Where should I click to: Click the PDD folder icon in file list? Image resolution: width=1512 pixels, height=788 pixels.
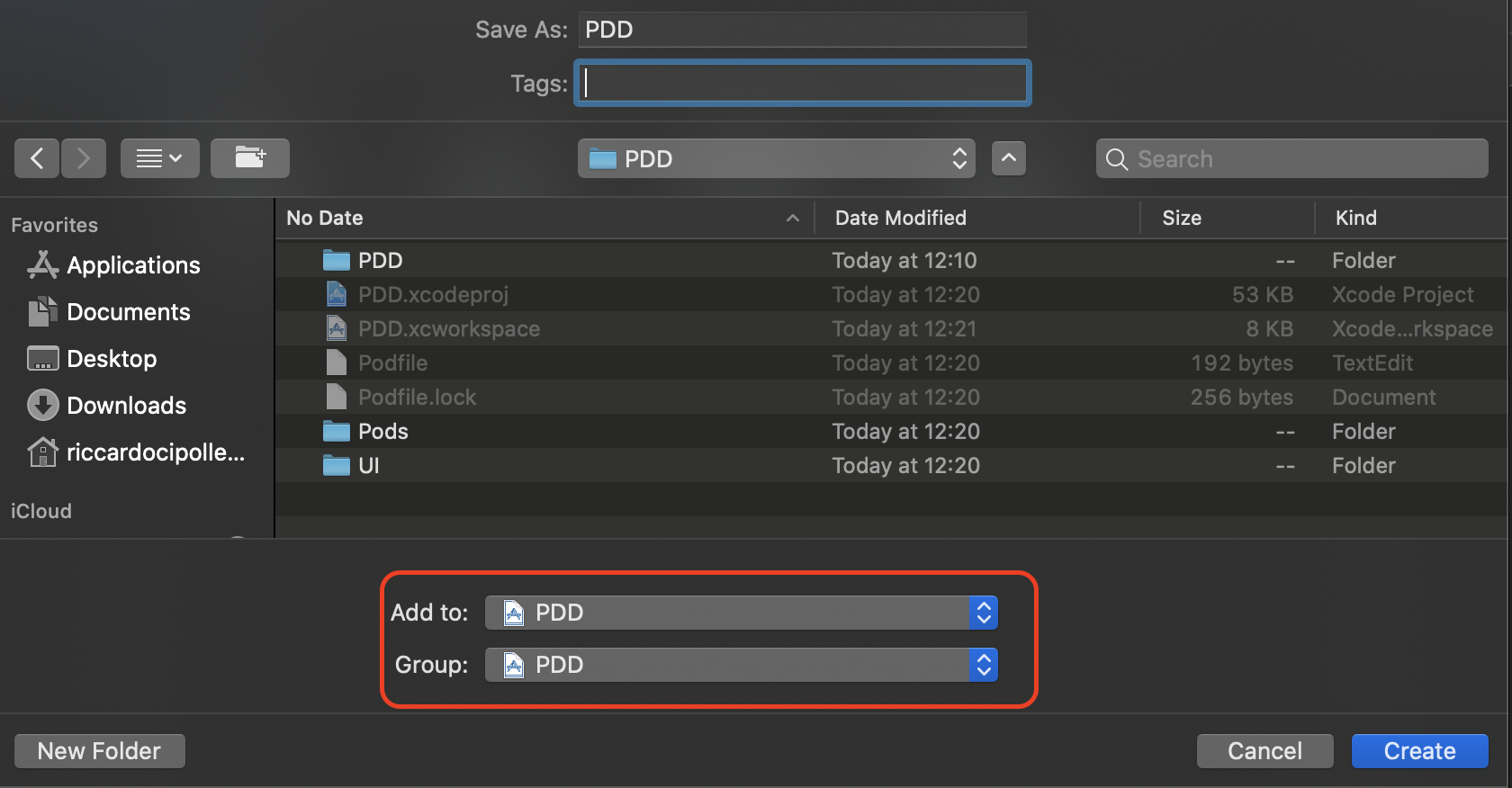click(x=337, y=260)
